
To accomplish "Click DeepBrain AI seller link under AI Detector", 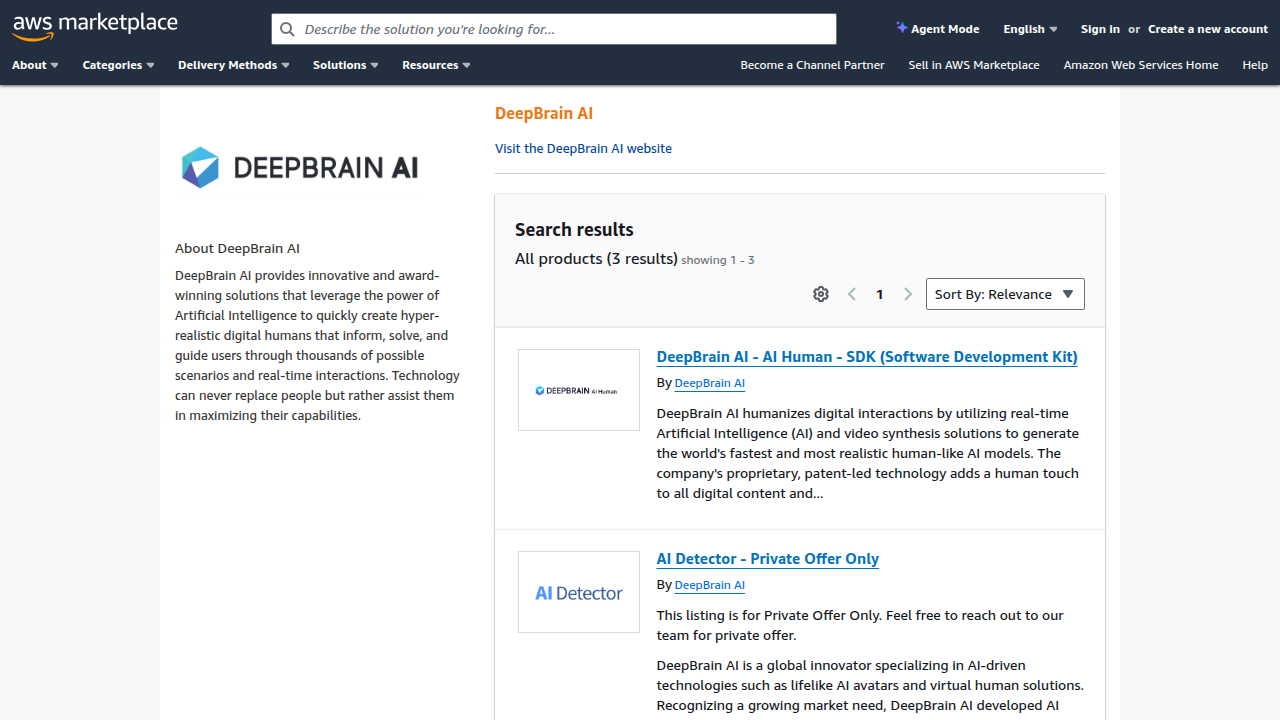I will pos(710,585).
